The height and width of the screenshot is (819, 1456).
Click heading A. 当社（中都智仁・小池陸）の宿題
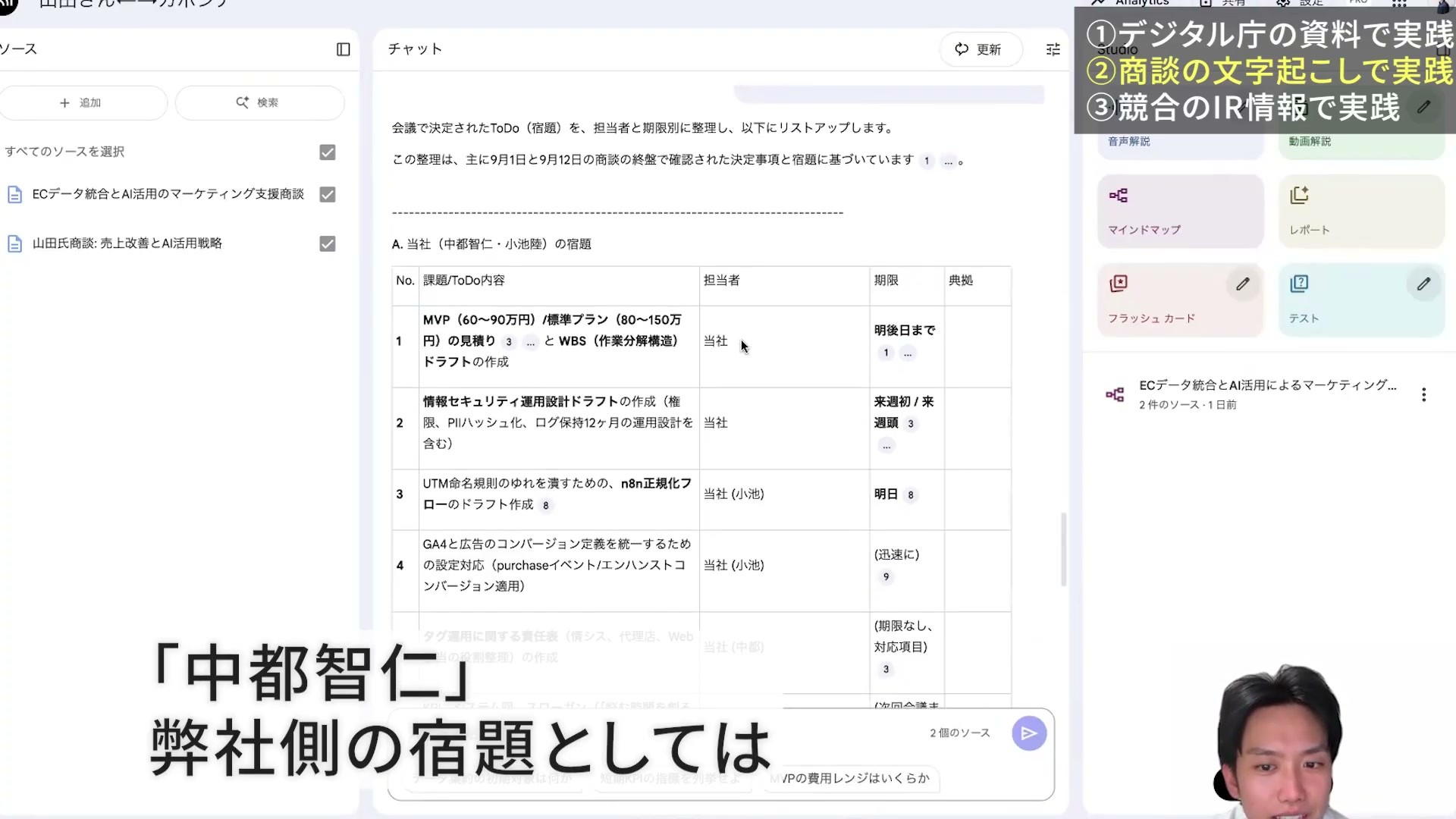(491, 244)
